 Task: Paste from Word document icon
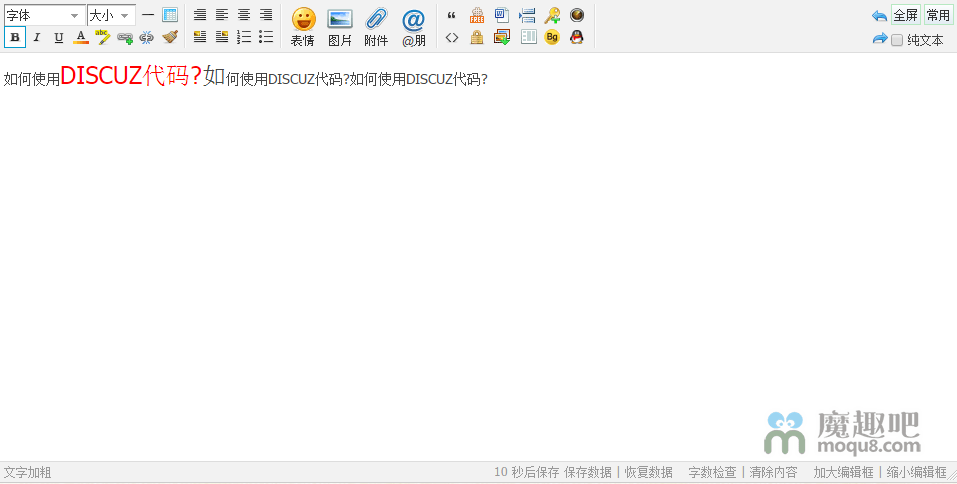click(502, 16)
